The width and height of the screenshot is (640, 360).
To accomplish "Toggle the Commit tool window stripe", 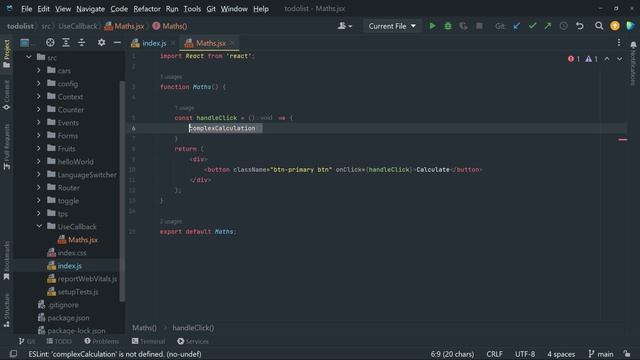I will pos(7,95).
